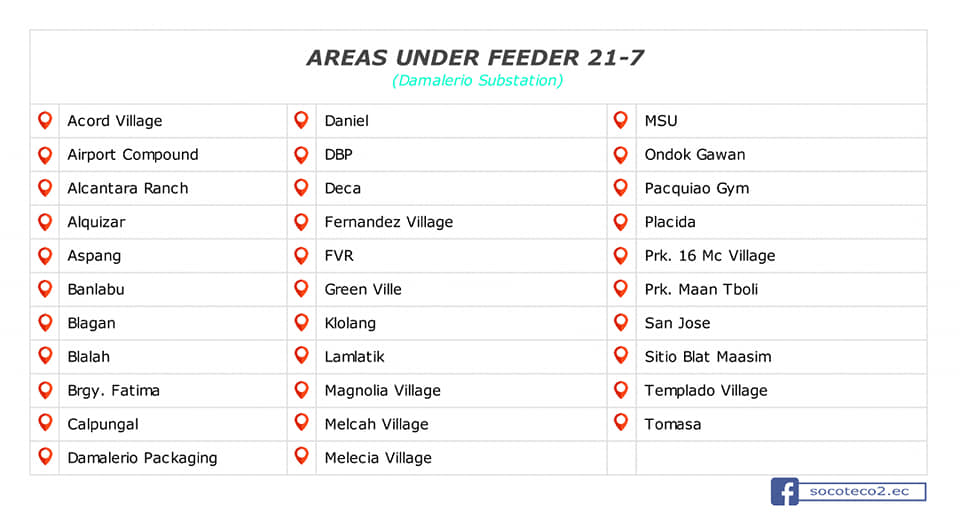This screenshot has height=530, width=960.
Task: Click the location pin next to Daniel
Action: coord(301,120)
